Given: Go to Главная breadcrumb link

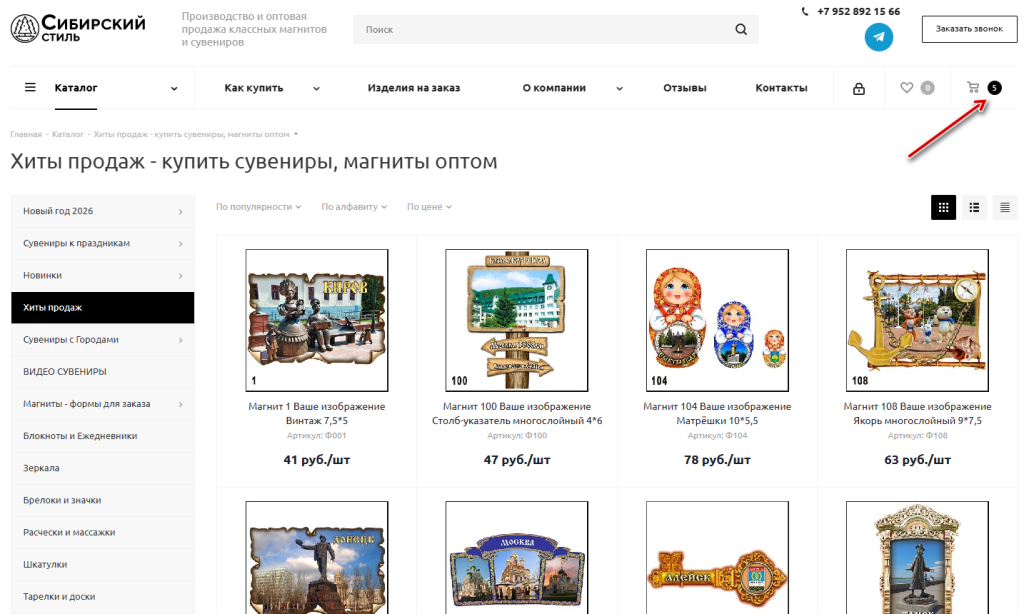Looking at the screenshot, I should tap(25, 135).
